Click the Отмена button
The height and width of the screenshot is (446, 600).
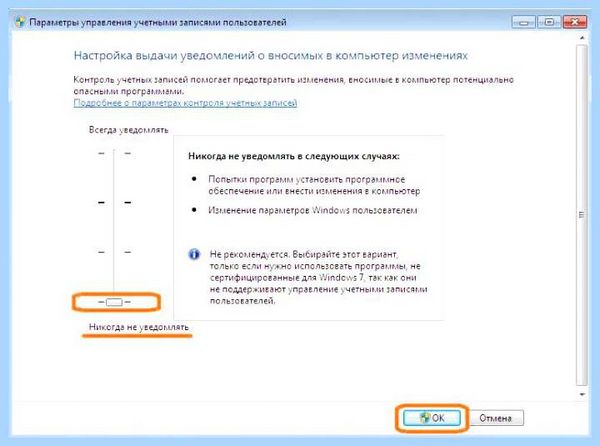(x=496, y=418)
